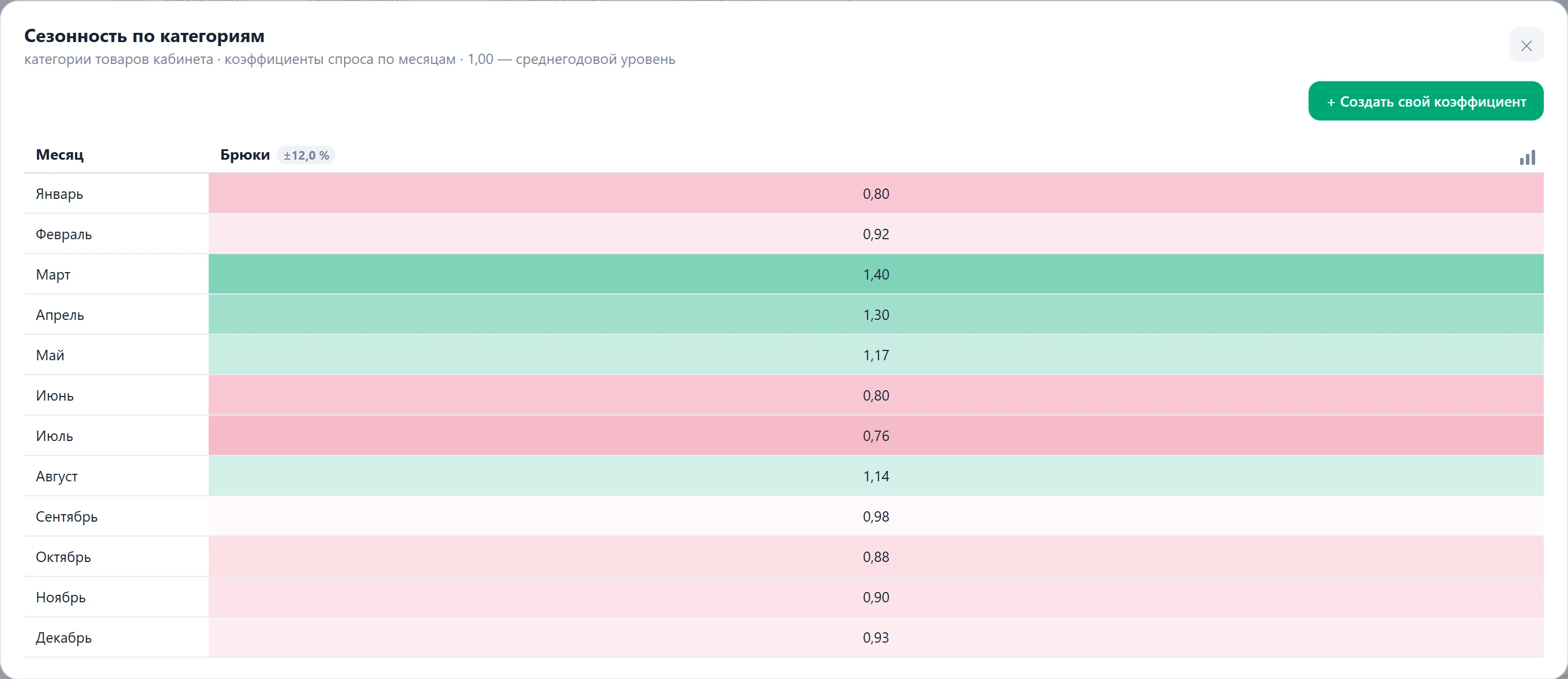
Task: Select the Брюки column header
Action: coord(244,154)
